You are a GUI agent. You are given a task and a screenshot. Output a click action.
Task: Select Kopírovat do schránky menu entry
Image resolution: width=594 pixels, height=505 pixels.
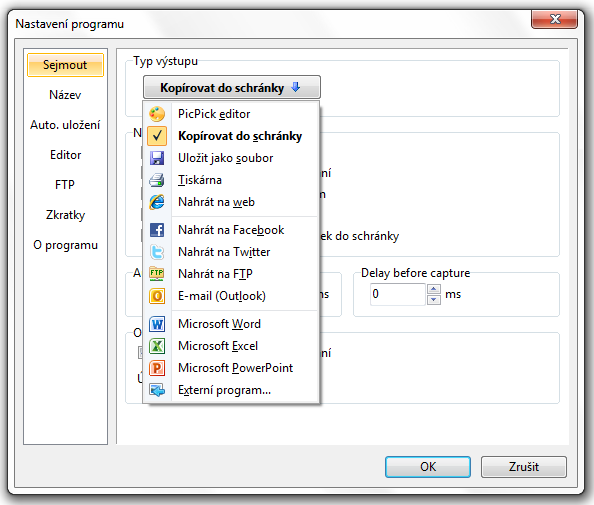point(231,136)
